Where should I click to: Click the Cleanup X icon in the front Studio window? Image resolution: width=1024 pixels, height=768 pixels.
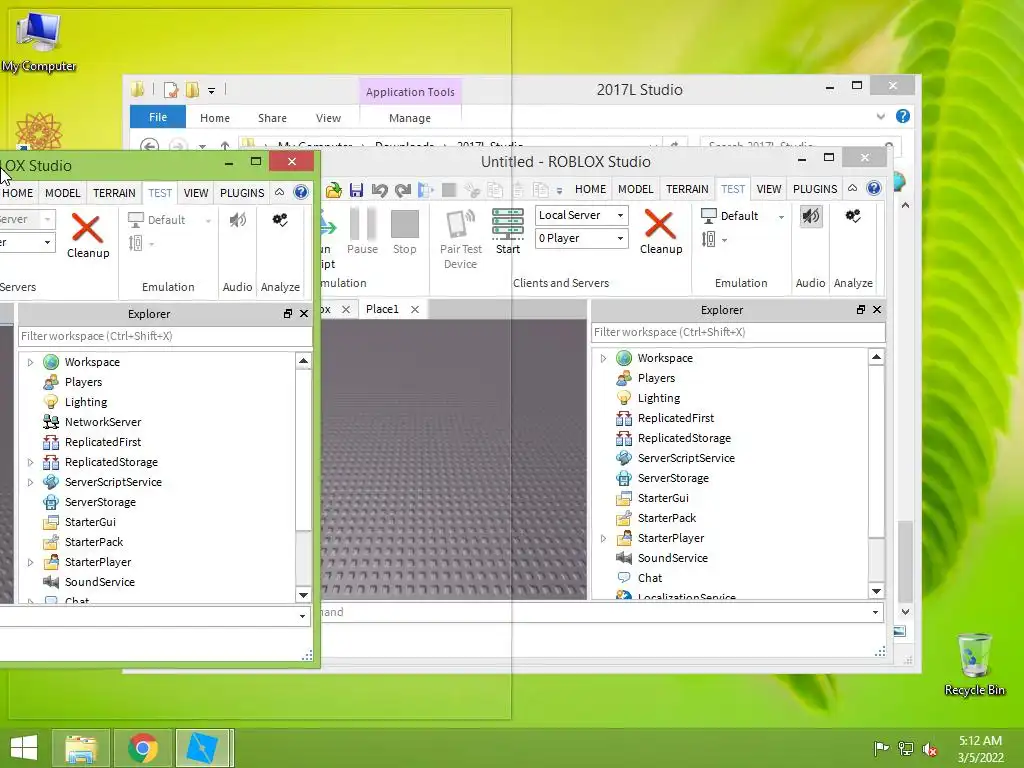point(86,228)
